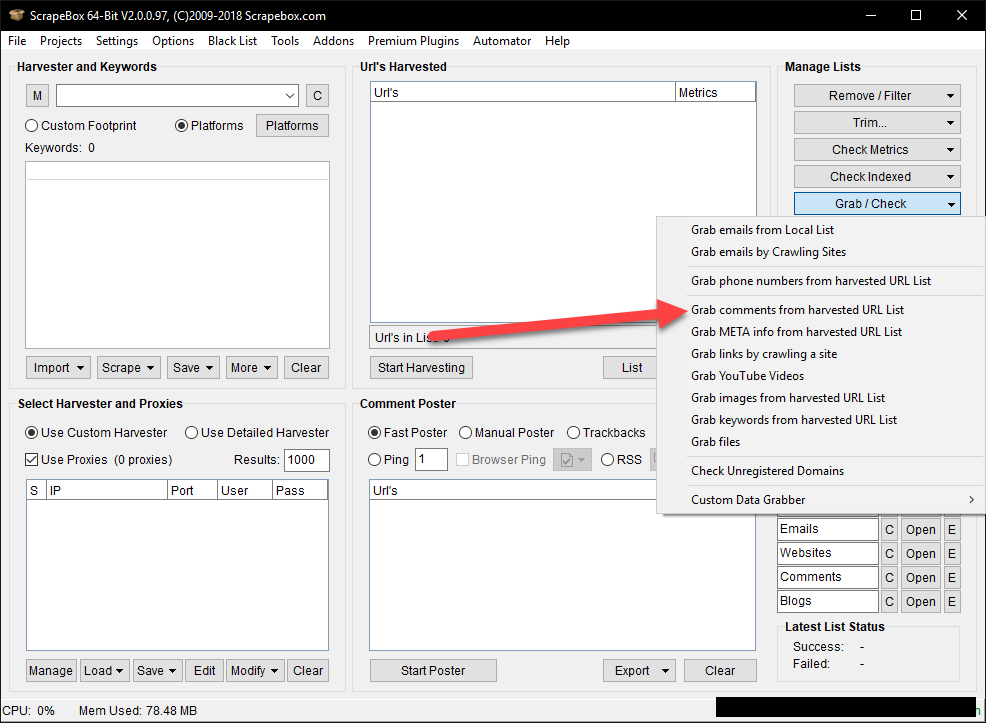Choose Grab phone numbers from harvested URL List
986x723 pixels.
click(821, 281)
